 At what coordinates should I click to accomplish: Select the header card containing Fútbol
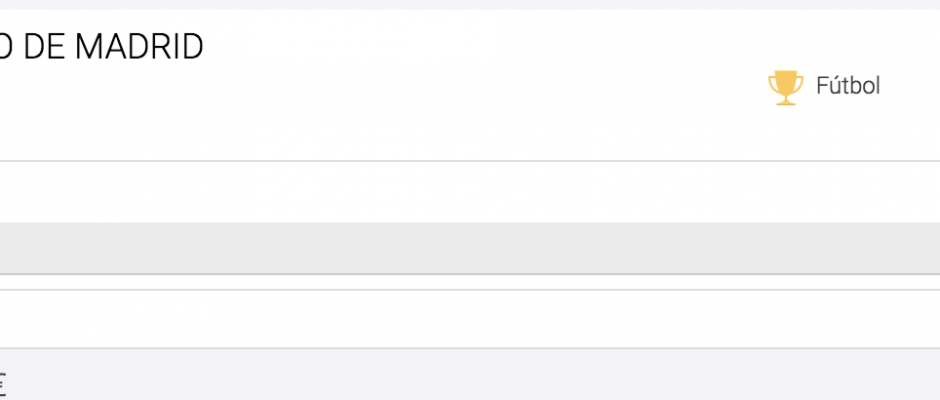point(470,85)
